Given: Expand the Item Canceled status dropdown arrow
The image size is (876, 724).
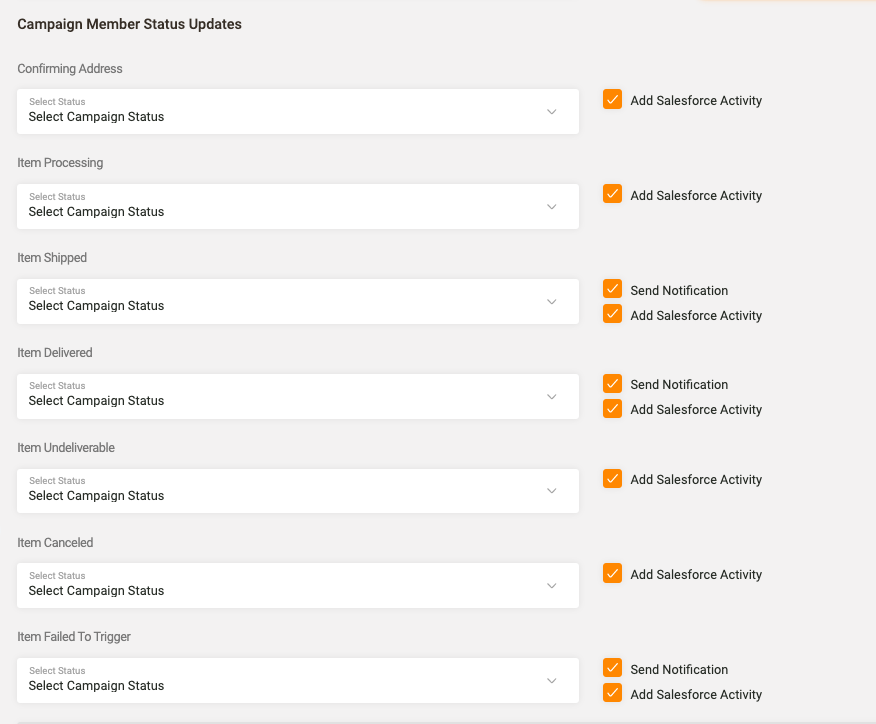Looking at the screenshot, I should (x=551, y=586).
